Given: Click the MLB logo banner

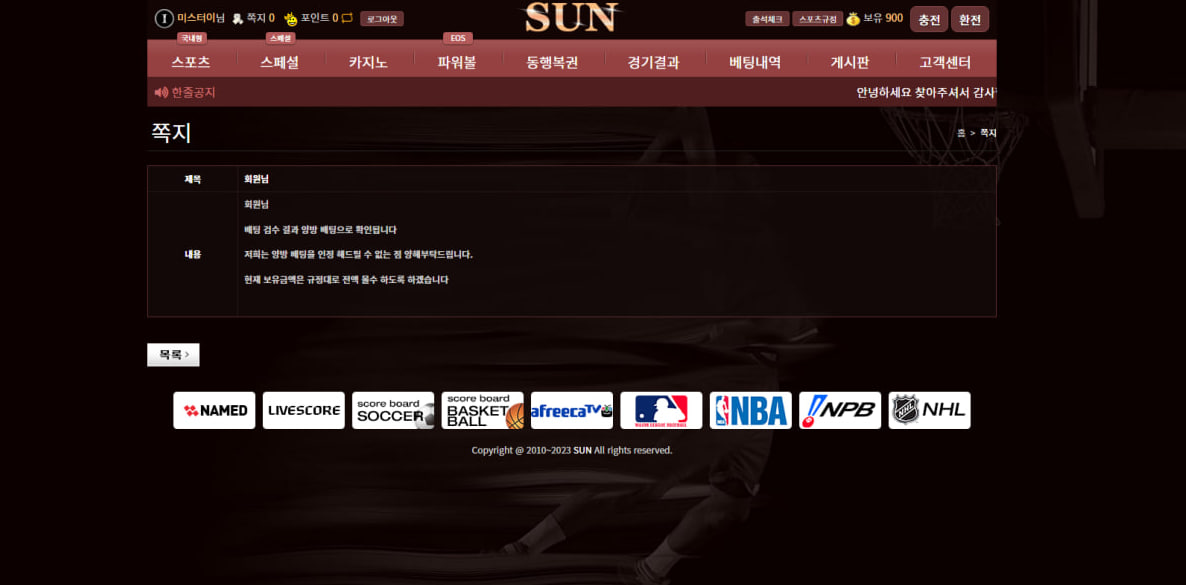Looking at the screenshot, I should click(x=661, y=410).
